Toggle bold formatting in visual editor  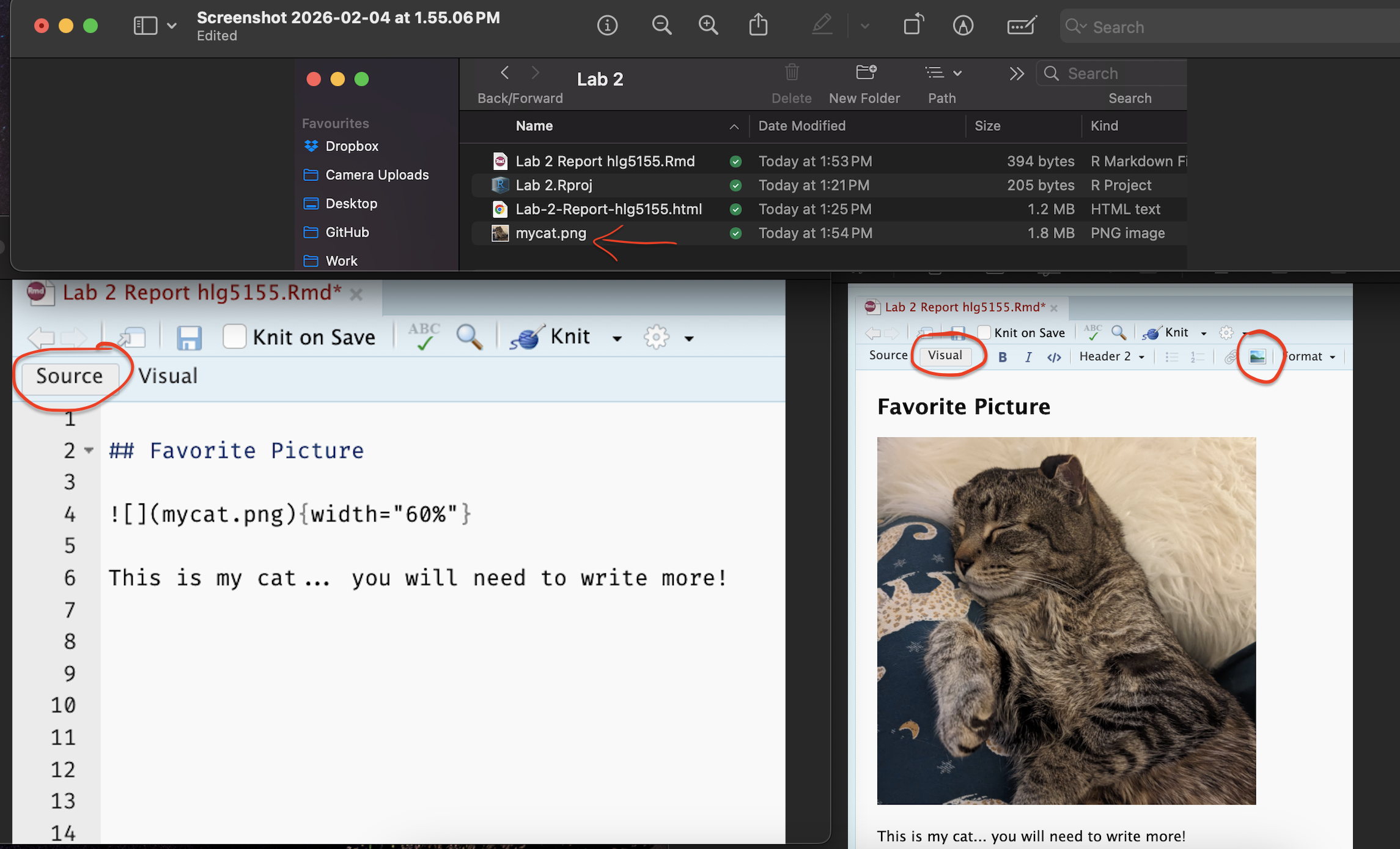coord(1002,357)
